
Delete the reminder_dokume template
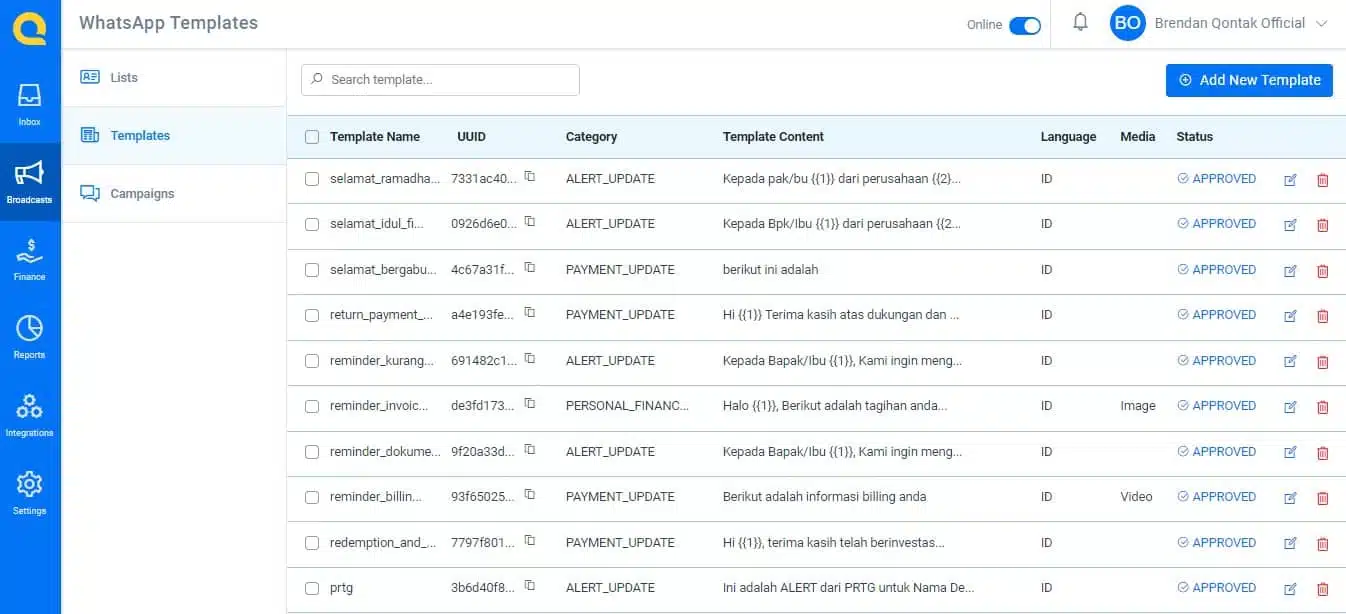[x=1323, y=453]
